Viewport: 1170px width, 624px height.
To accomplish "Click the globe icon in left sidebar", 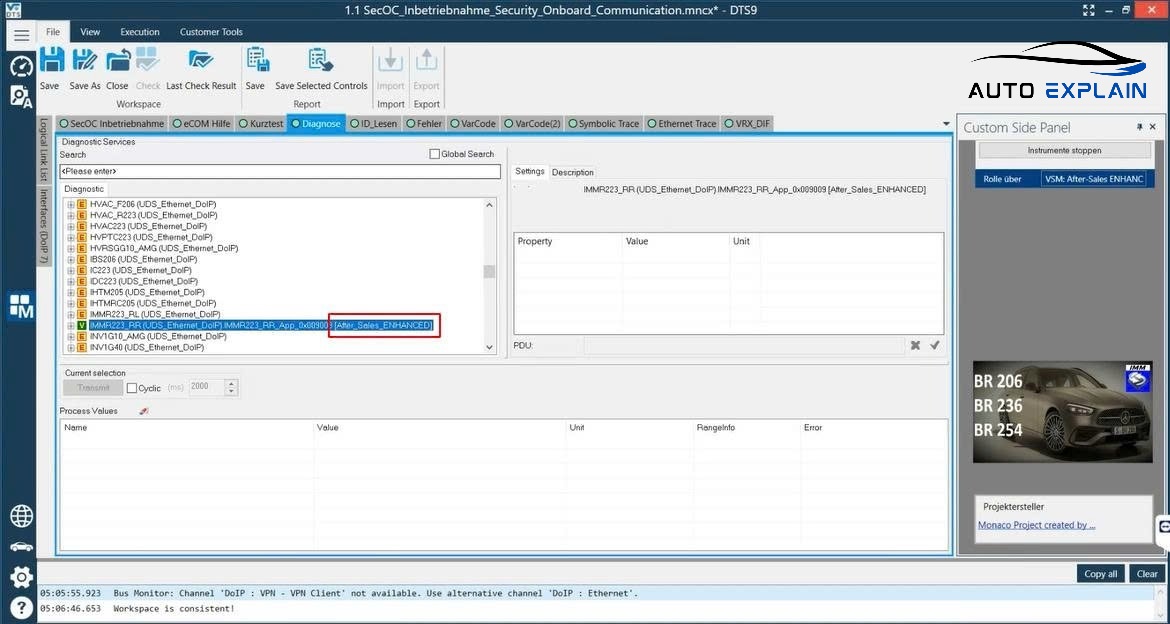I will coord(21,516).
